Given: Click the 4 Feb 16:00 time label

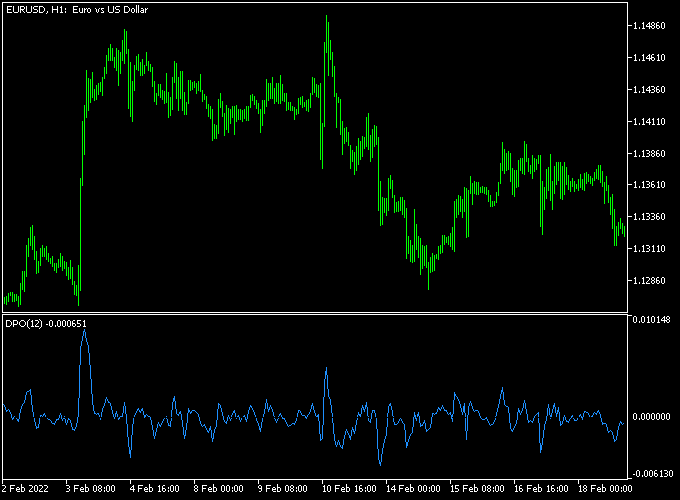Looking at the screenshot, I should point(154,489).
